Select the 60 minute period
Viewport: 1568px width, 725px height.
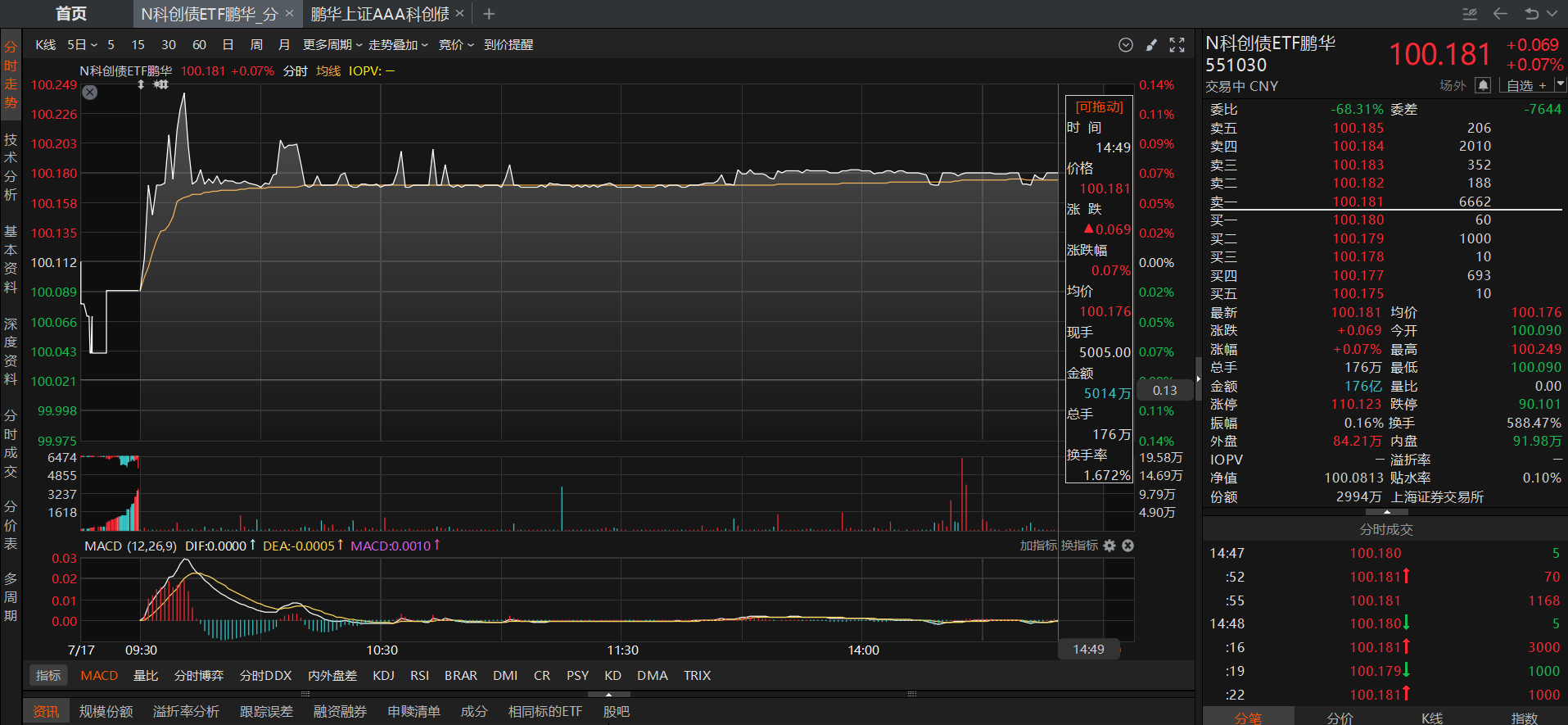tap(199, 45)
